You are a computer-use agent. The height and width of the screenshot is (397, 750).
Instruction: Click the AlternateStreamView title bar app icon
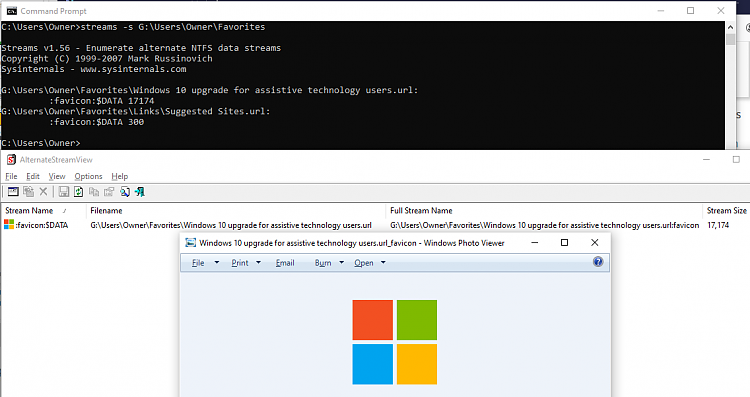11,160
